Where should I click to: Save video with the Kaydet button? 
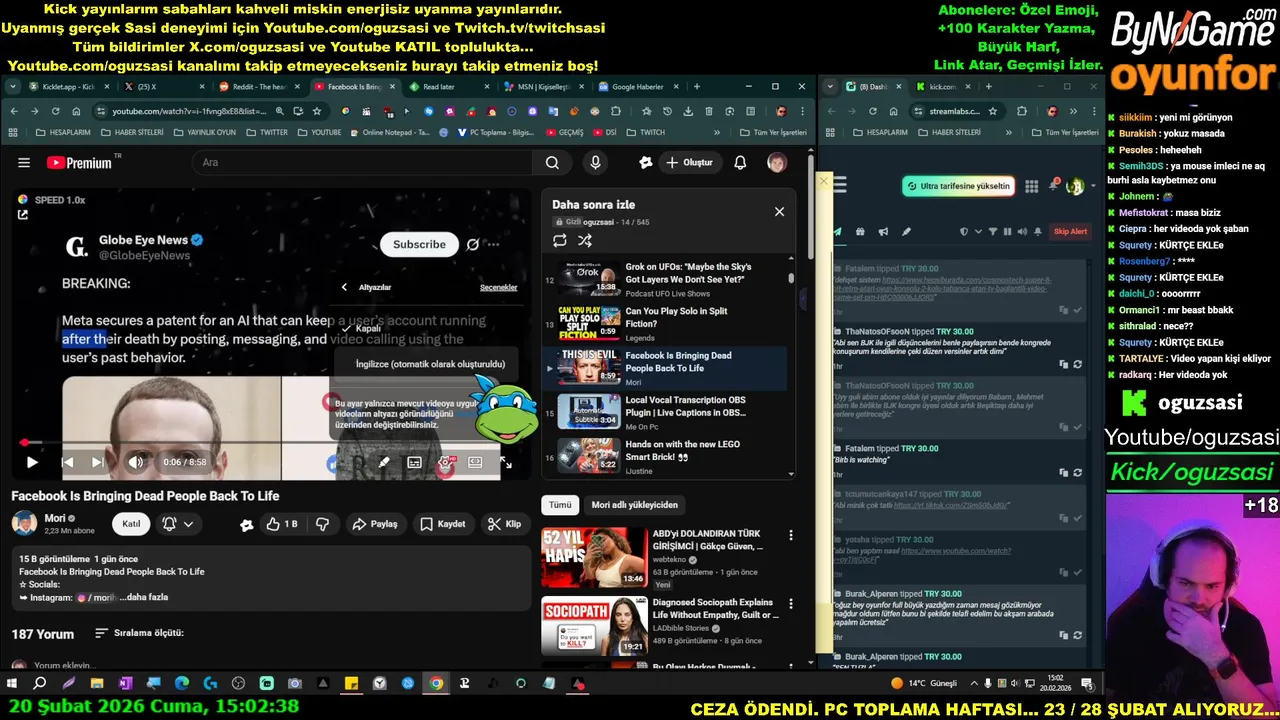442,524
